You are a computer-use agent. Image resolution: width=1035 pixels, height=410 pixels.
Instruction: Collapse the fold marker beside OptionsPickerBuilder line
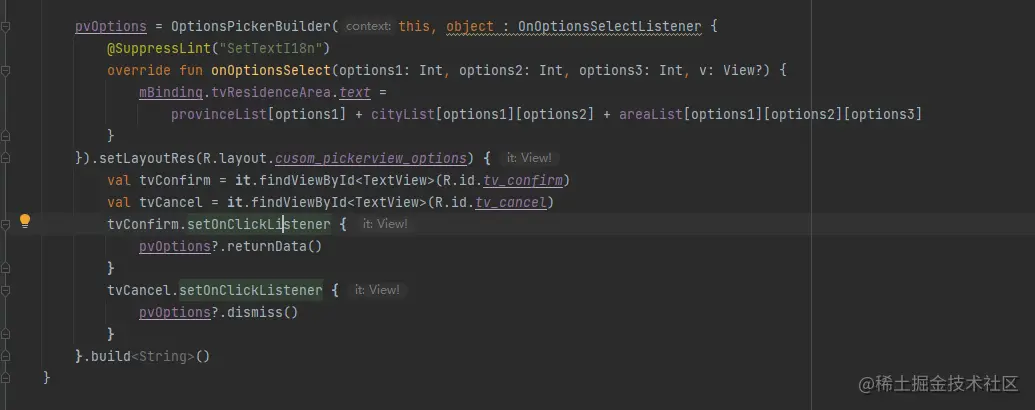click(5, 26)
